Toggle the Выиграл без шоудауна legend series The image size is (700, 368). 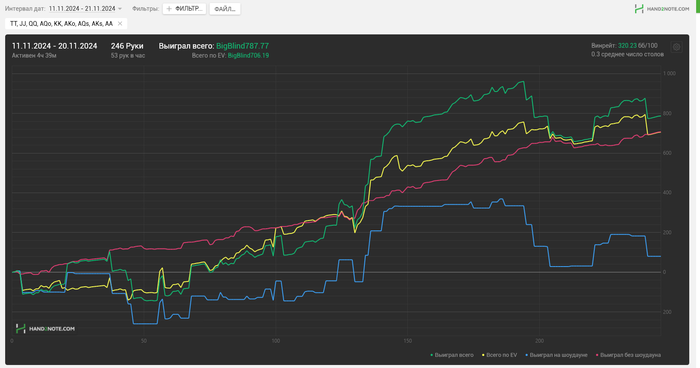click(x=628, y=355)
